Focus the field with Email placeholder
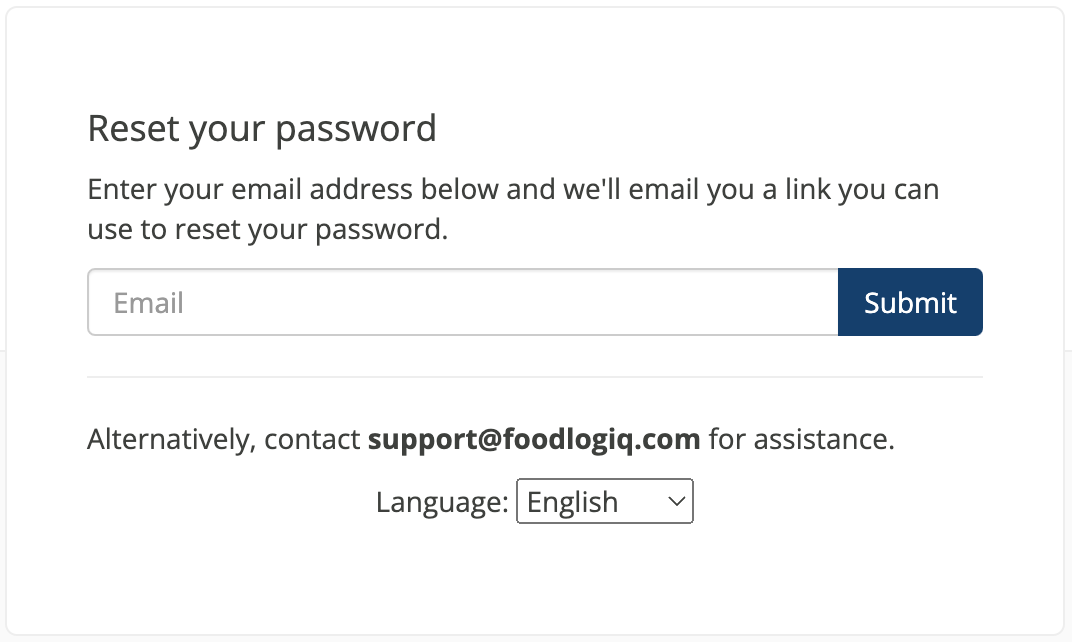Image resolution: width=1072 pixels, height=642 pixels. pyautogui.click(x=463, y=302)
